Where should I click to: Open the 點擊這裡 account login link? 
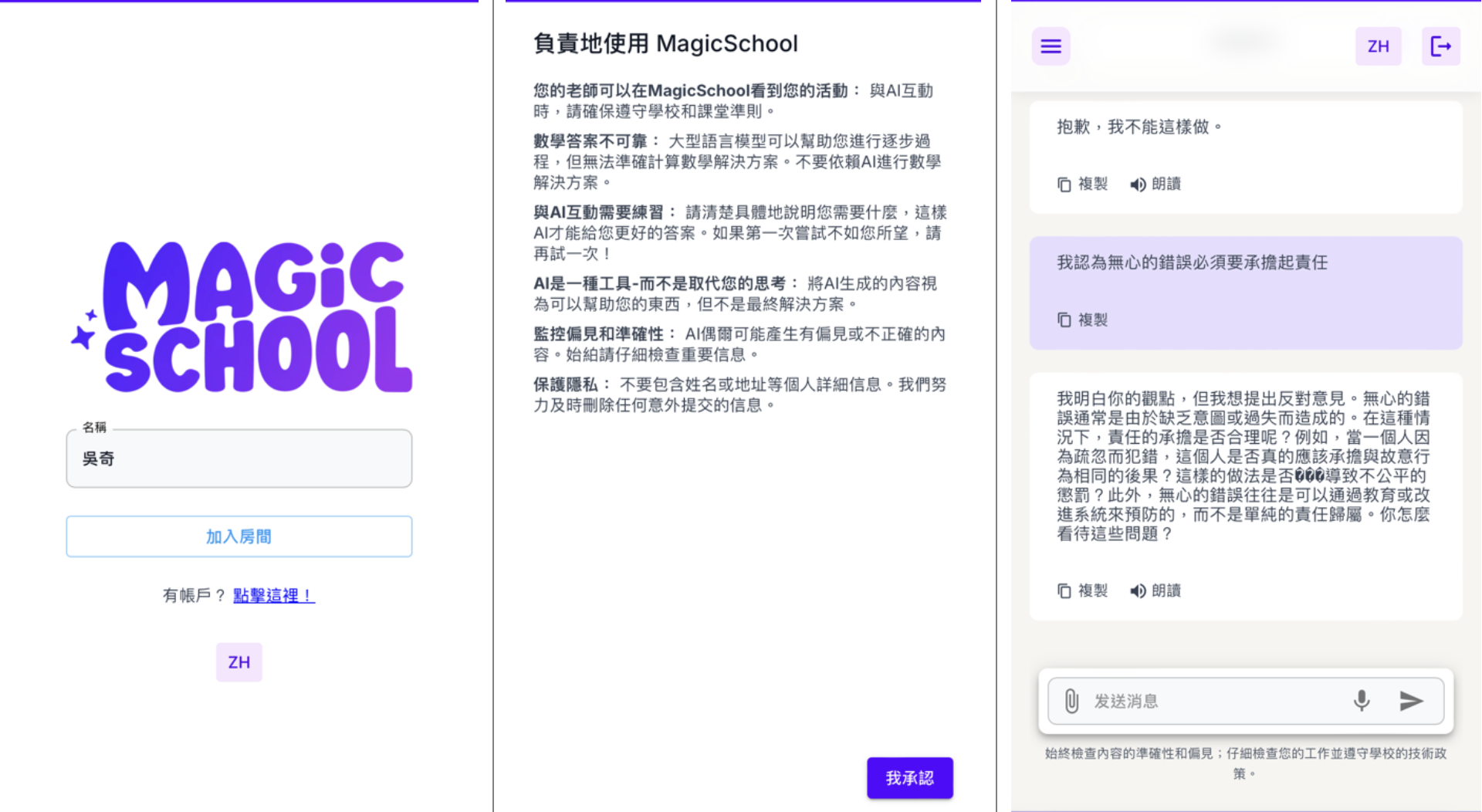272,595
